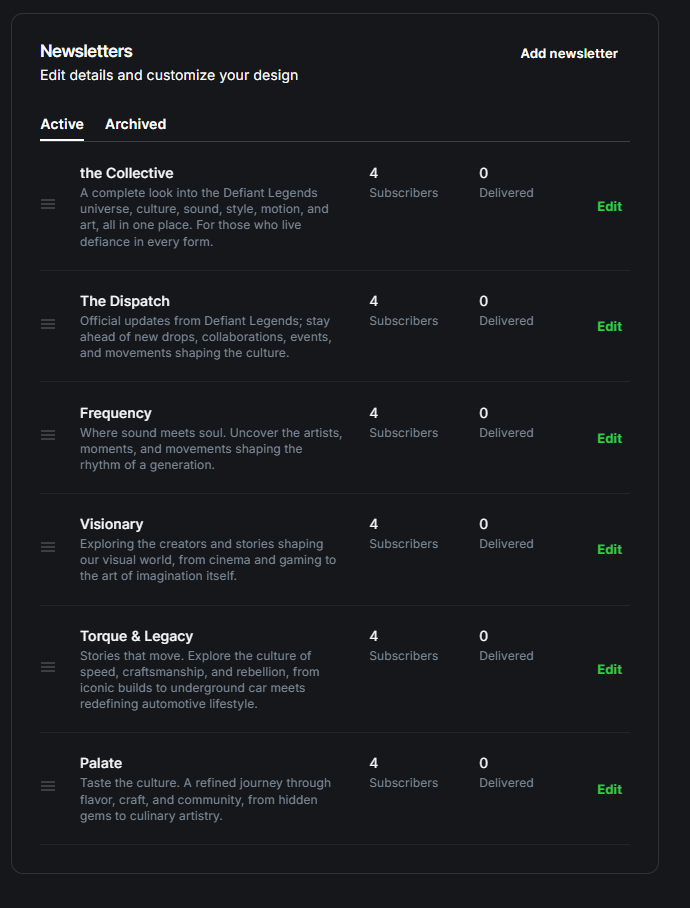Click drag handle icon beside Frequency newsletter
Image resolution: width=690 pixels, height=908 pixels.
tap(48, 435)
